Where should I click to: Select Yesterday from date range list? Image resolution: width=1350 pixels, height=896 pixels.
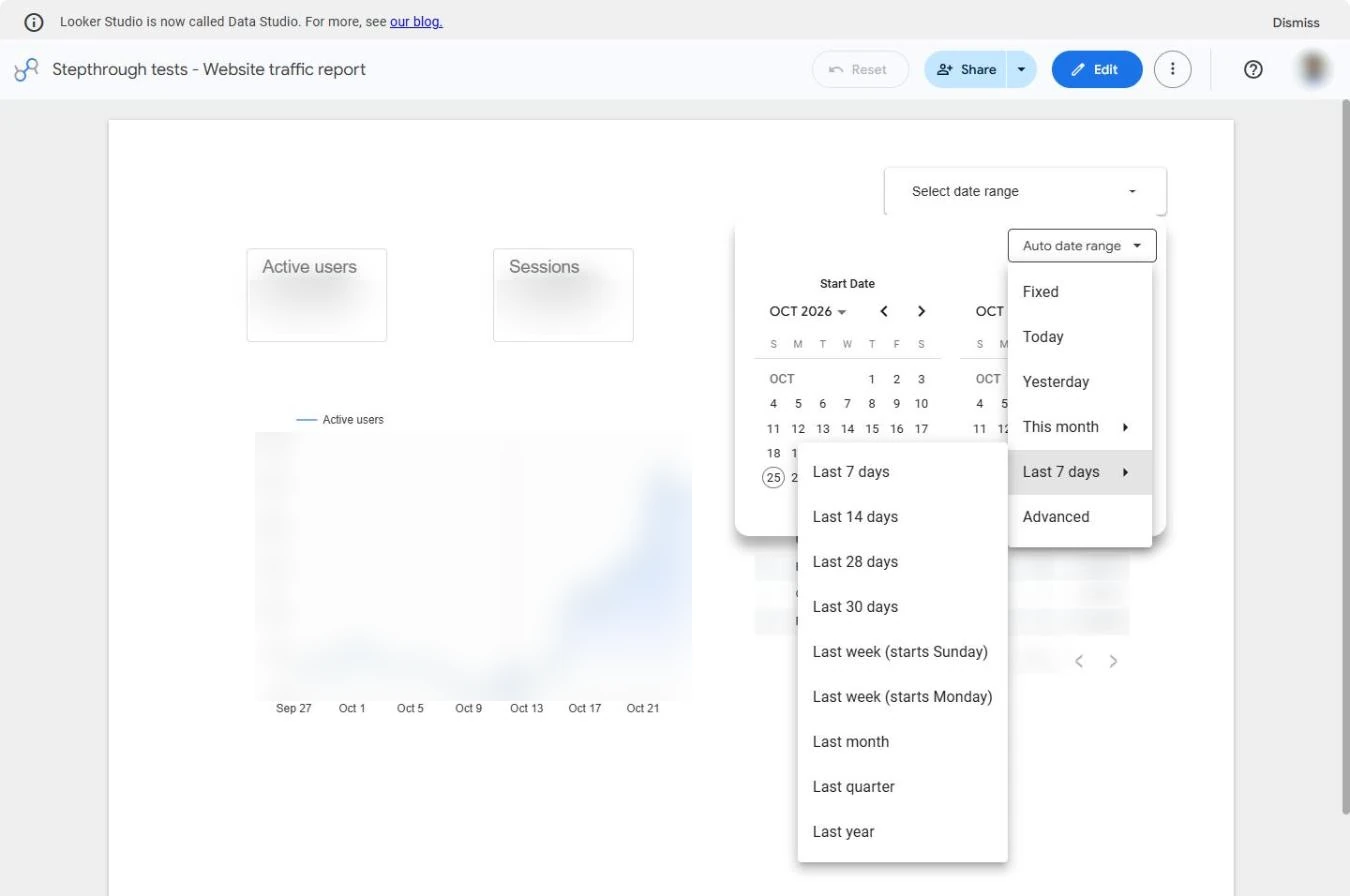(x=1080, y=382)
